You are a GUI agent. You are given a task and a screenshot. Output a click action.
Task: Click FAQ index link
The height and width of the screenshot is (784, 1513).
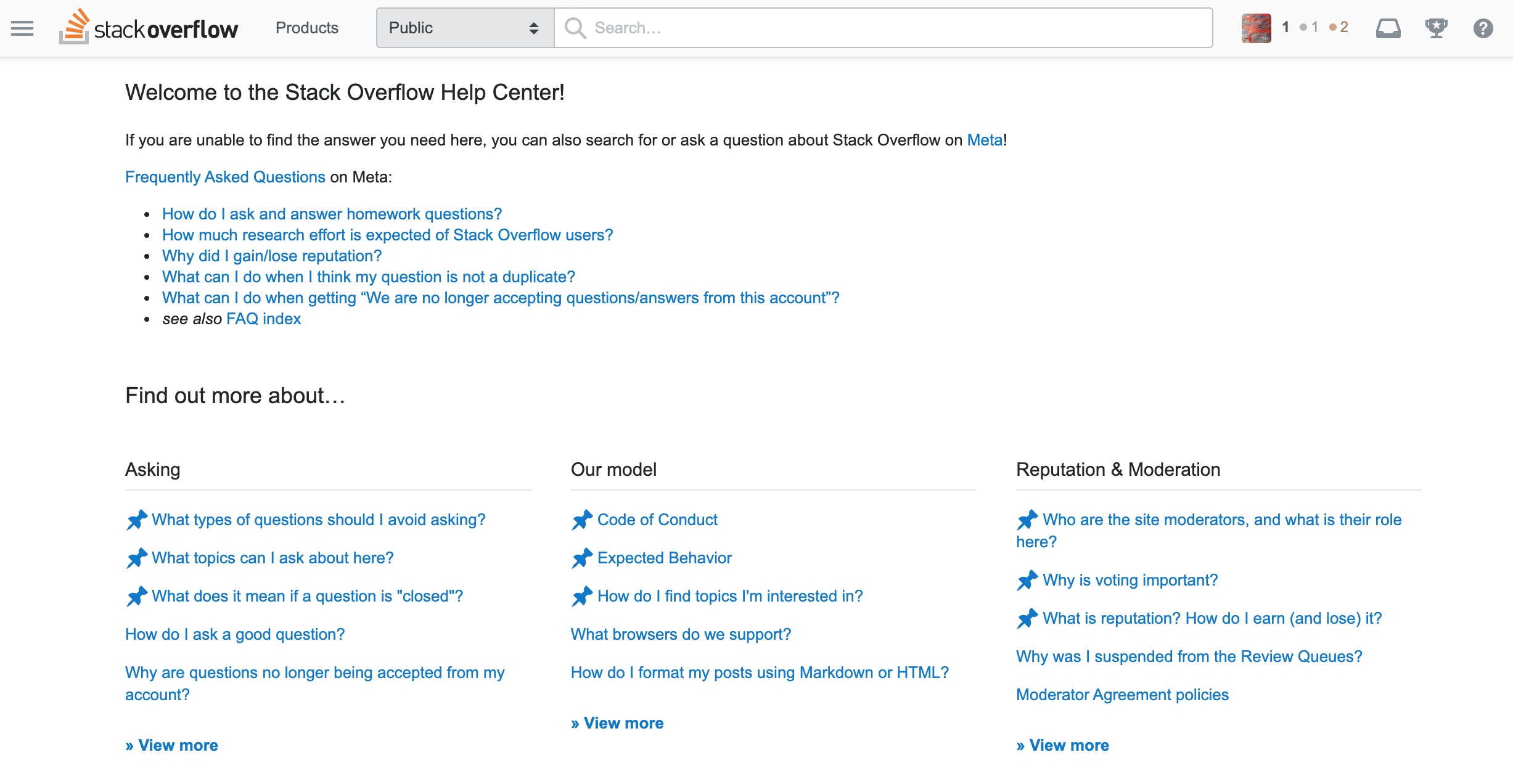263,318
